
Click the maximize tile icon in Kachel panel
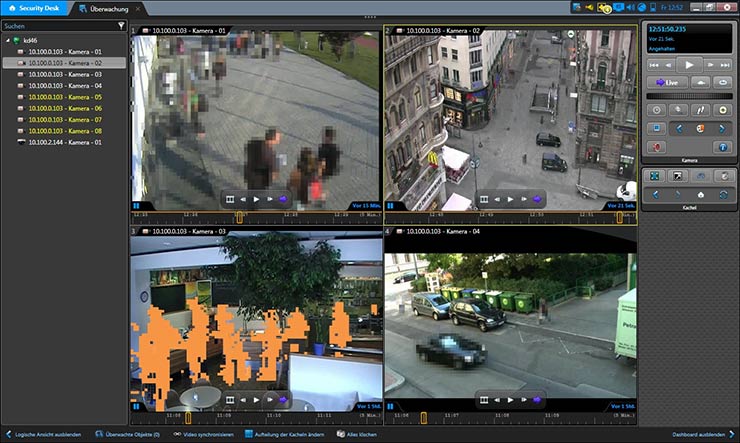pos(656,176)
